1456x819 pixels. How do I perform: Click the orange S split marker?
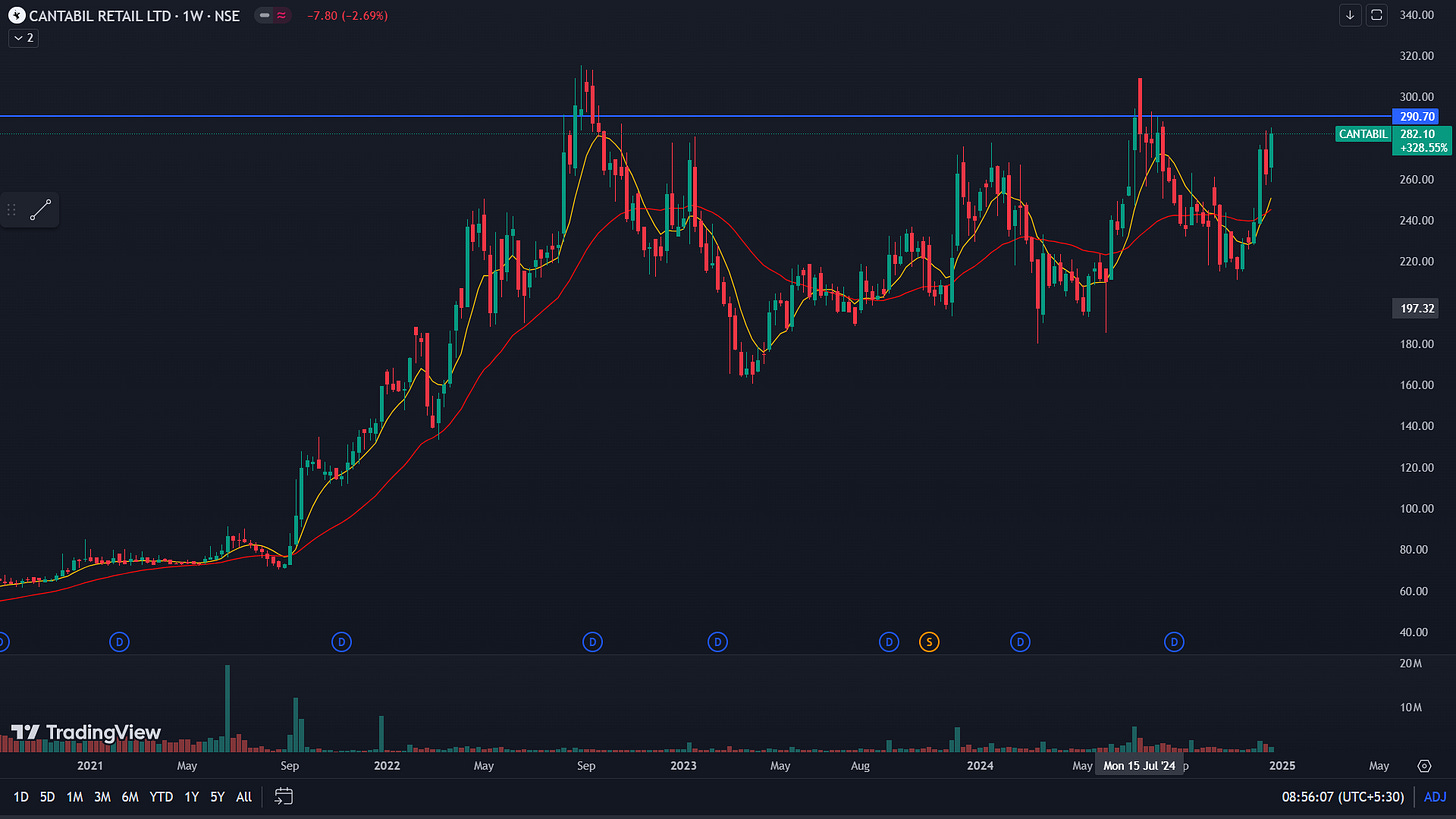[x=929, y=641]
